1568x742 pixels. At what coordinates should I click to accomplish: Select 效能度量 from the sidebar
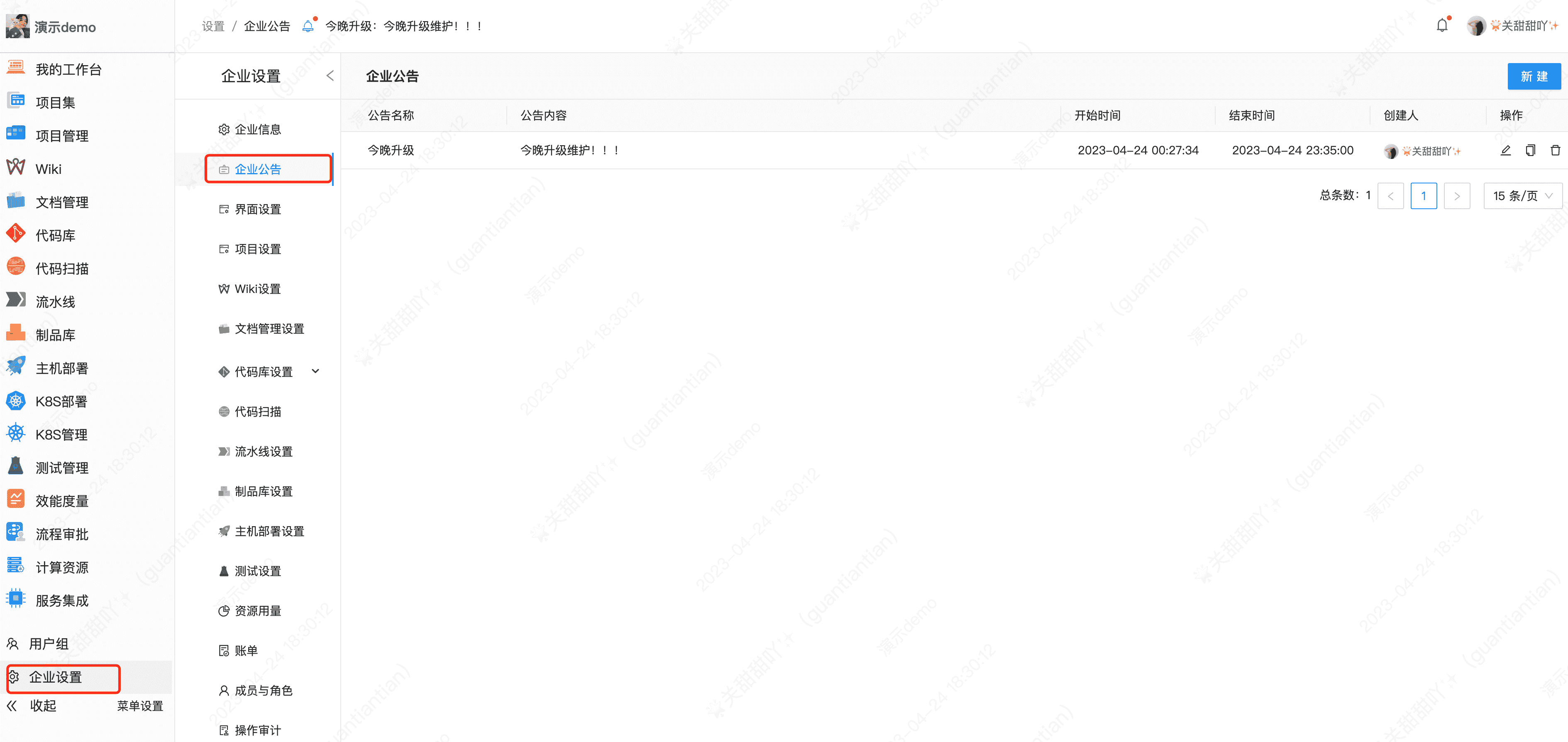click(61, 500)
